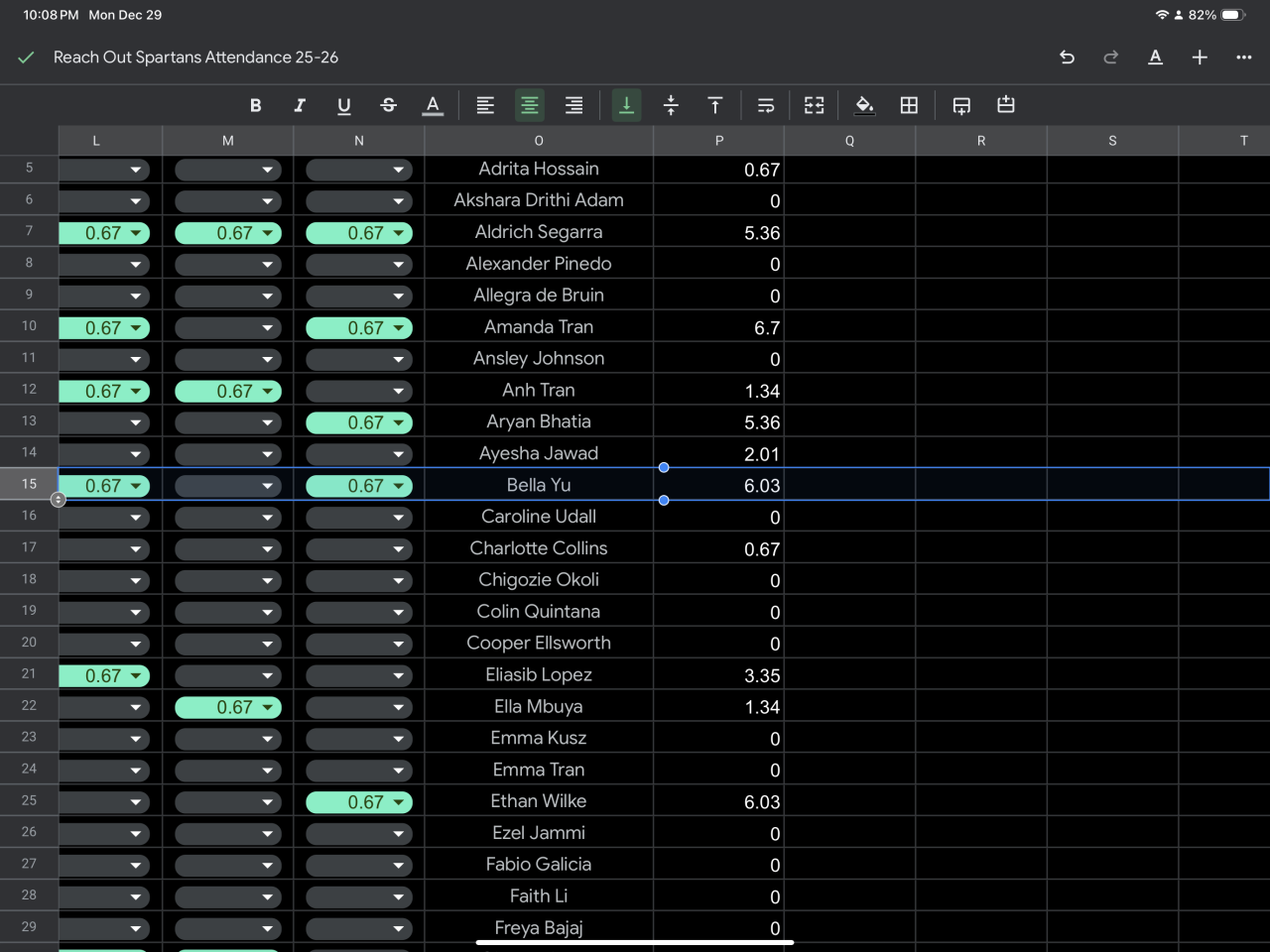The height and width of the screenshot is (952, 1270).
Task: Enable text wrapping from the toolbar
Action: tap(765, 105)
